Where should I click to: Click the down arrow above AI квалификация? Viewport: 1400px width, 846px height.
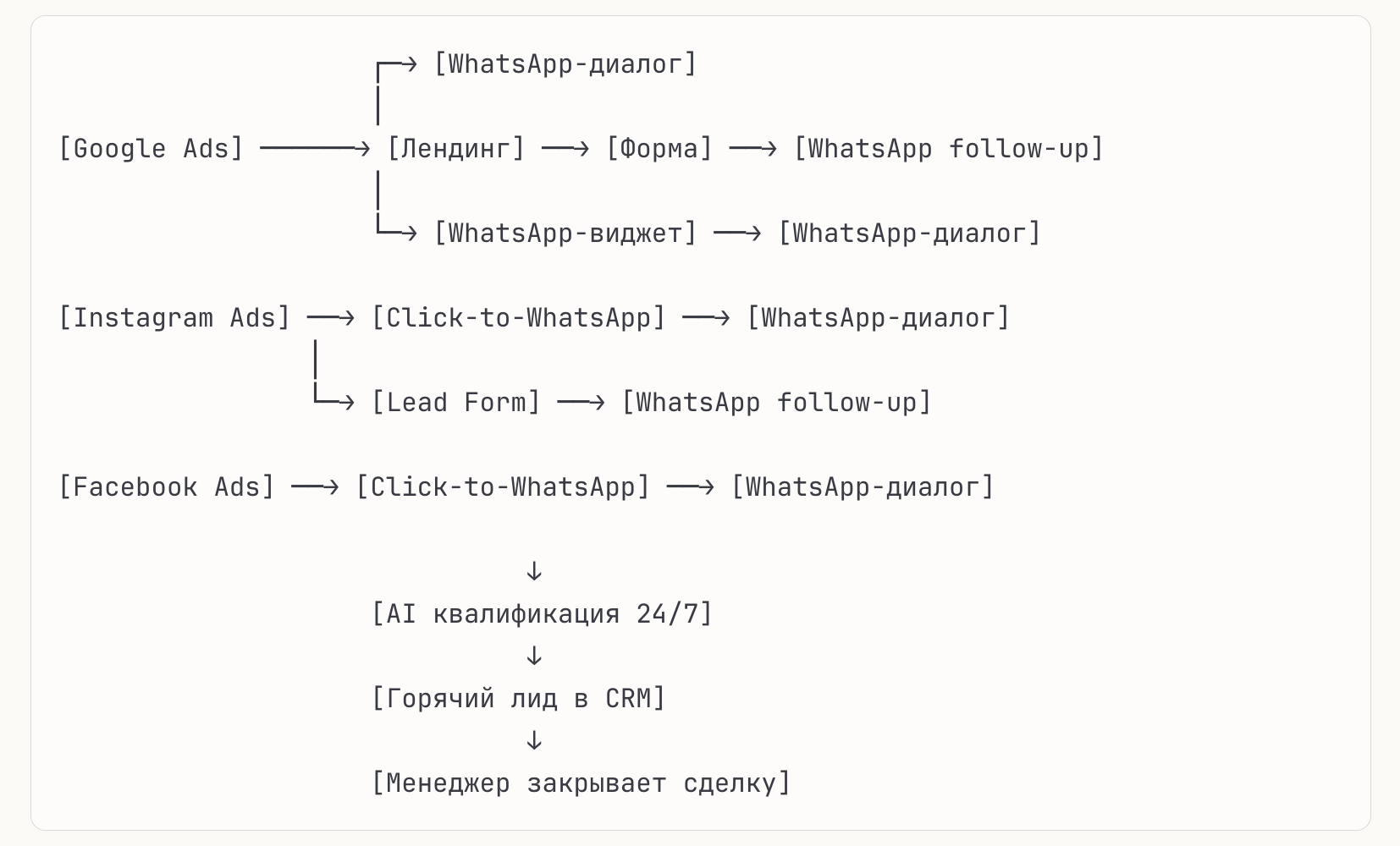534,572
